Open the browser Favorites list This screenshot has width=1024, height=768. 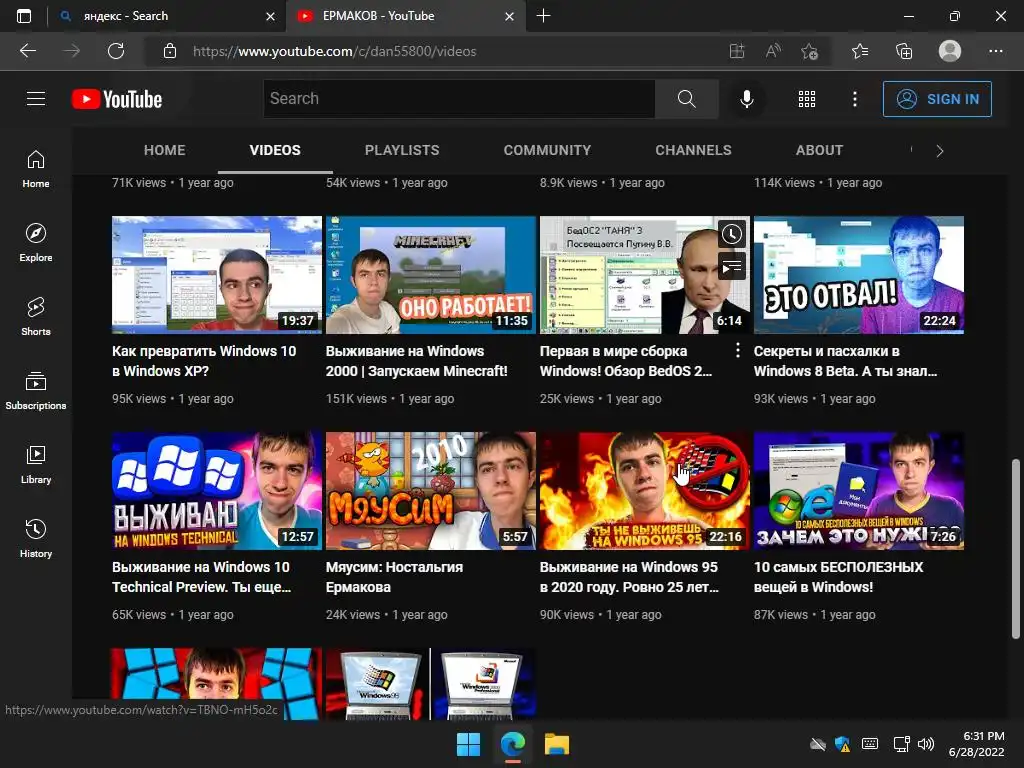click(860, 51)
